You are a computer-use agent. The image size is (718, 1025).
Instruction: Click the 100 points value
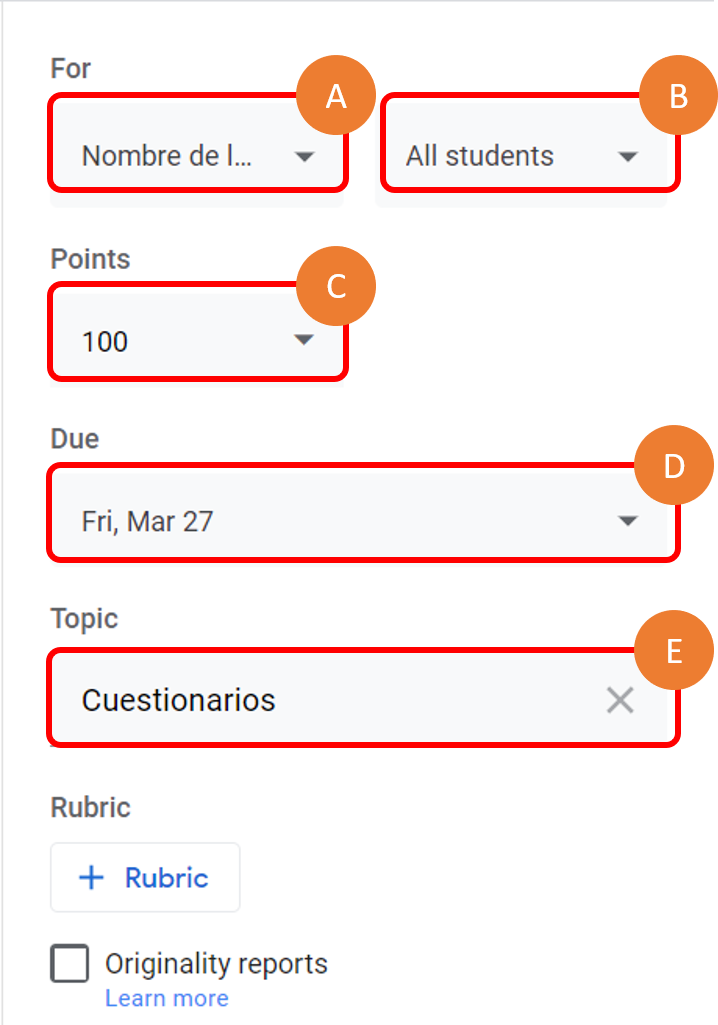[105, 342]
